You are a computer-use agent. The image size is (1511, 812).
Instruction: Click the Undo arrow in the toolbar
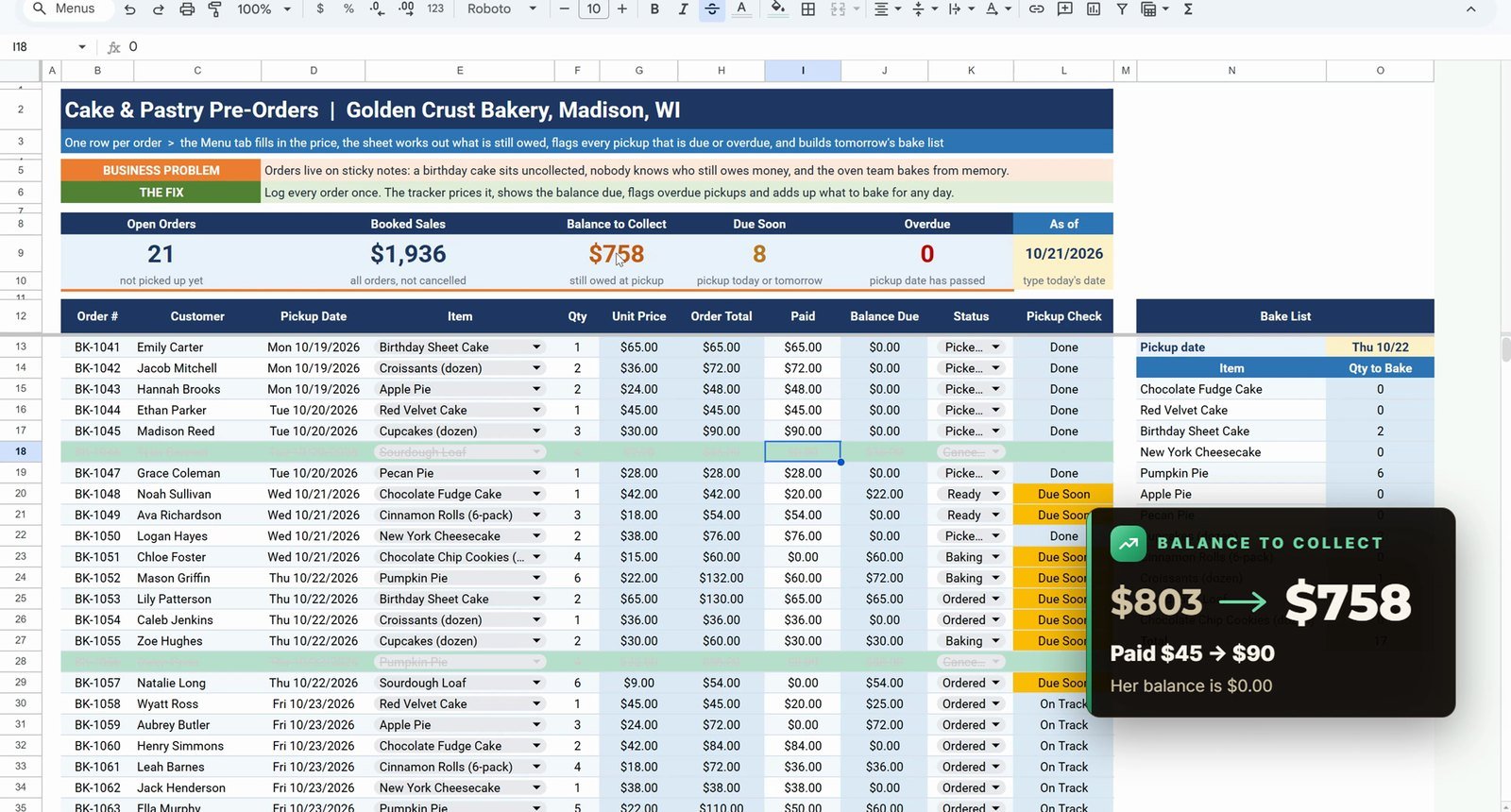pos(130,9)
